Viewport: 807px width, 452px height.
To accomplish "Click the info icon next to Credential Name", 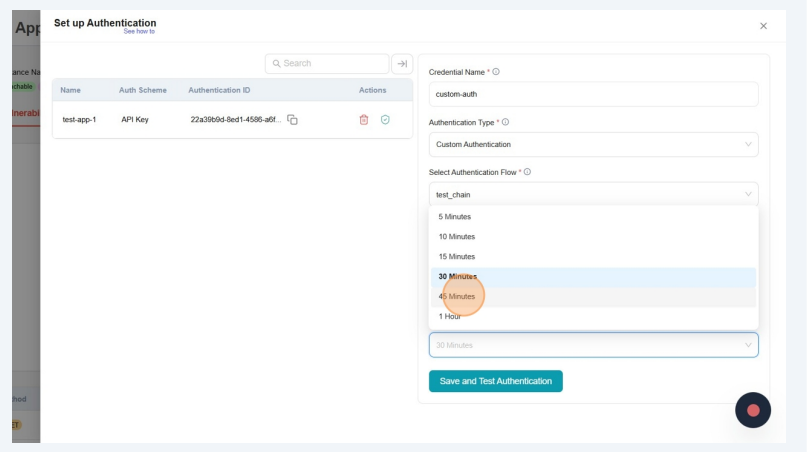I will pos(496,72).
